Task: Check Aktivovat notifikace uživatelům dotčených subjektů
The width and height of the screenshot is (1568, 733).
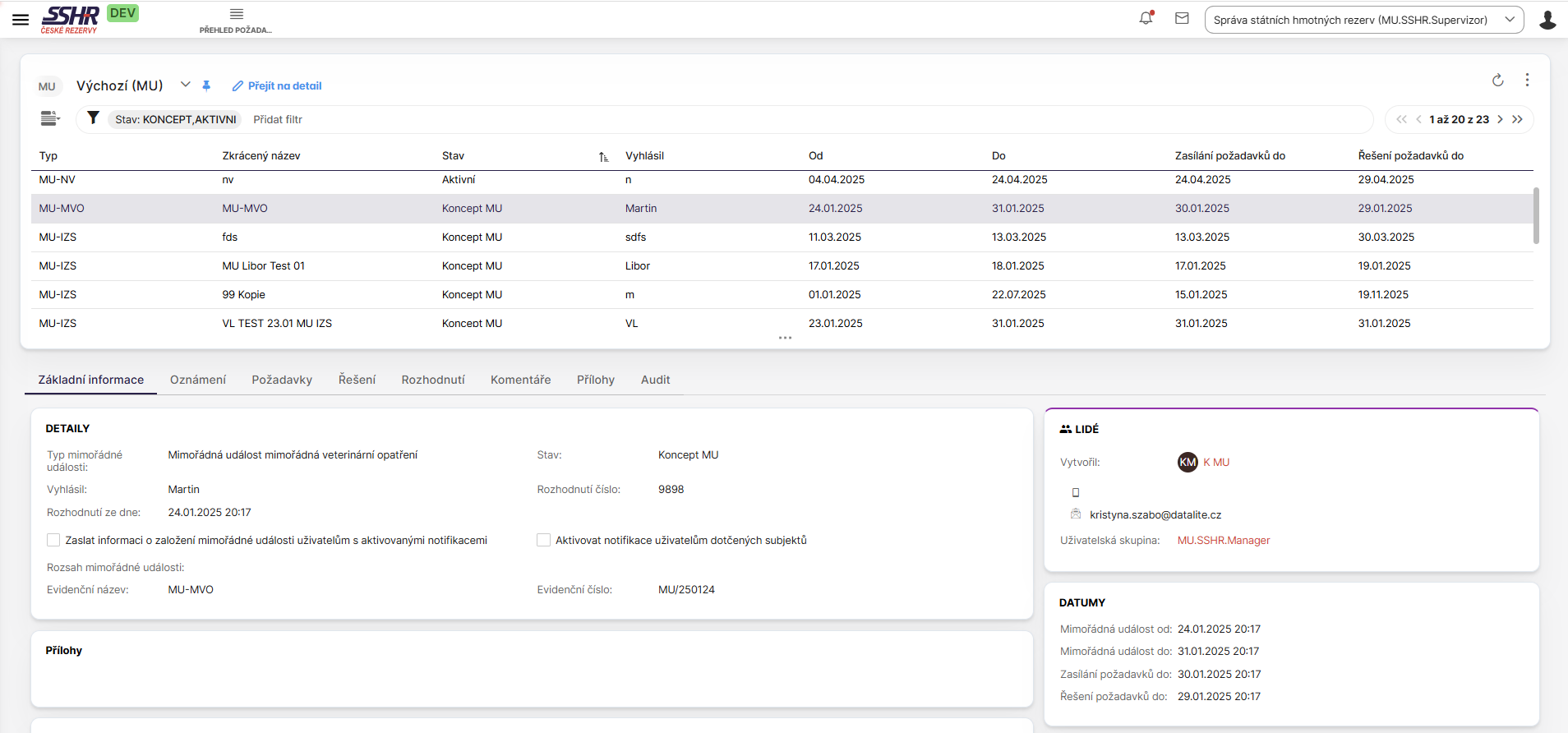Action: tap(543, 540)
